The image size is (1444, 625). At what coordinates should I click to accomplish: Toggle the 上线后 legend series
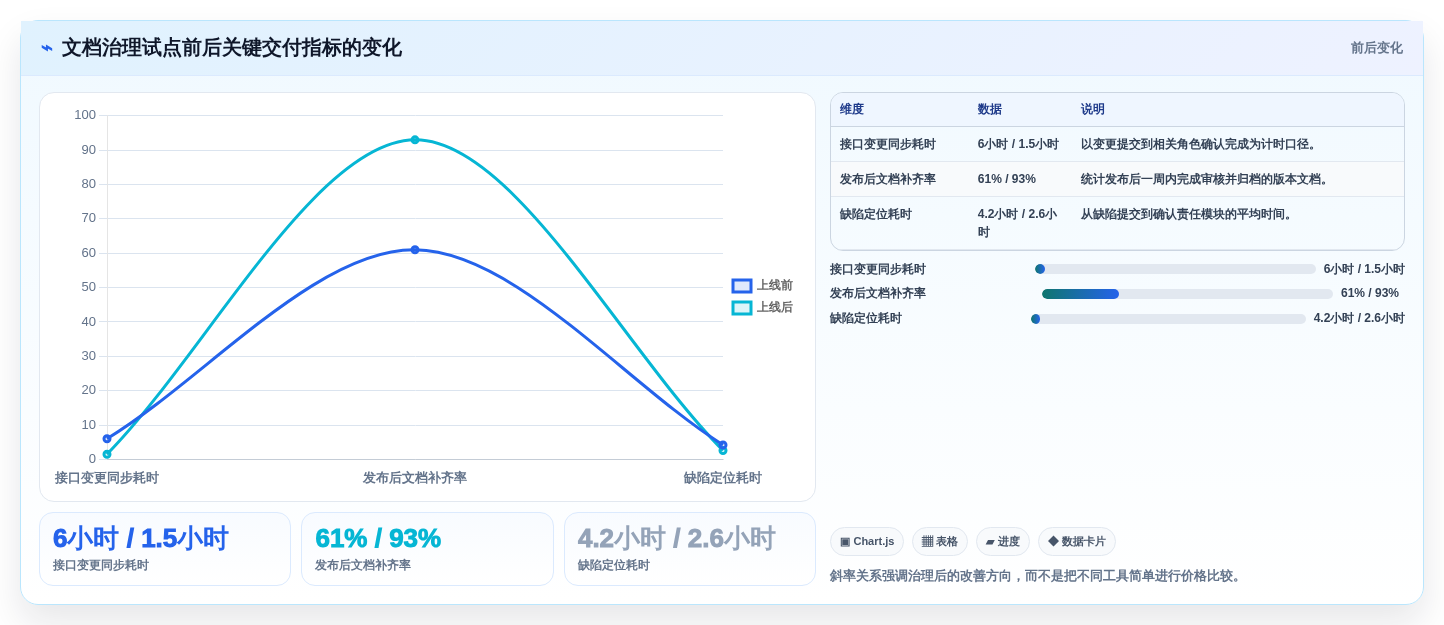click(x=762, y=308)
